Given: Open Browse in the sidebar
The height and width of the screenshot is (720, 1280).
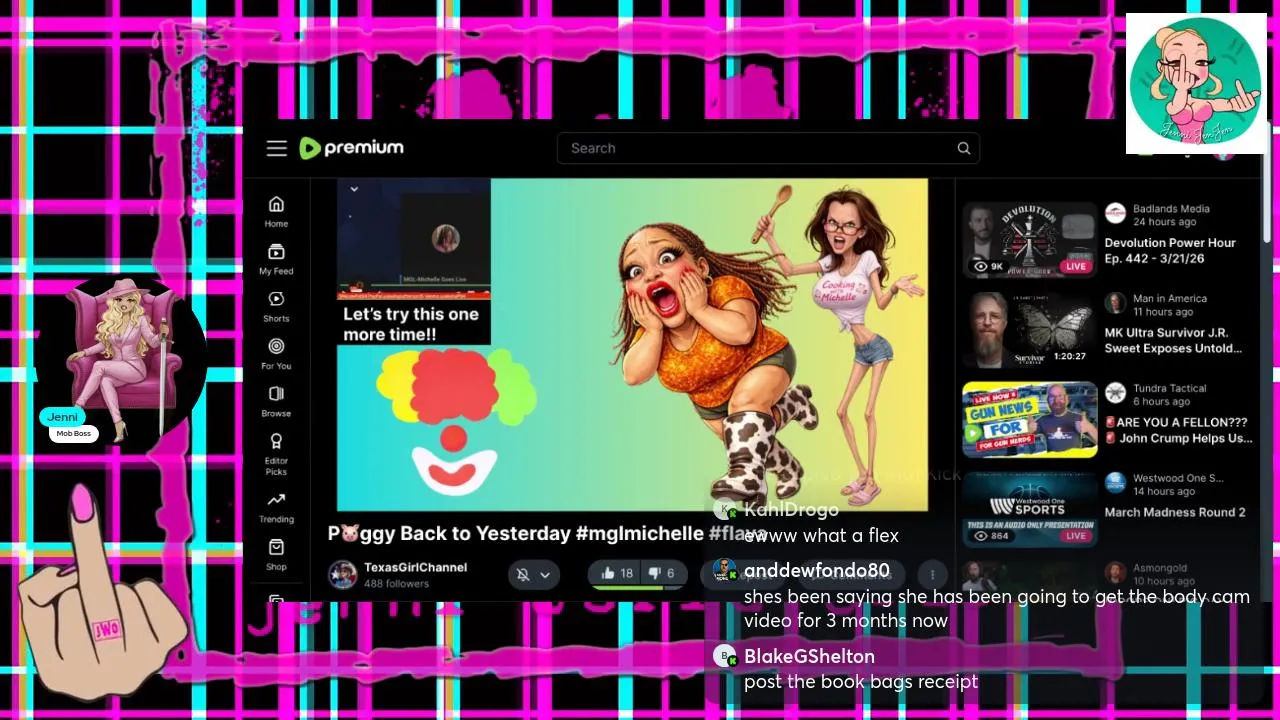Looking at the screenshot, I should (276, 401).
